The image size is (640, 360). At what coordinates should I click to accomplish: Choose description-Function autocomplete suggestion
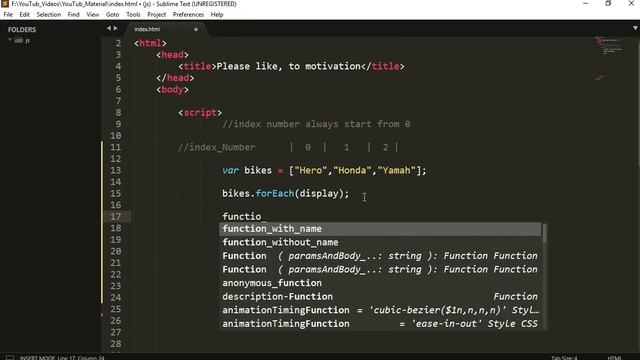point(380,297)
